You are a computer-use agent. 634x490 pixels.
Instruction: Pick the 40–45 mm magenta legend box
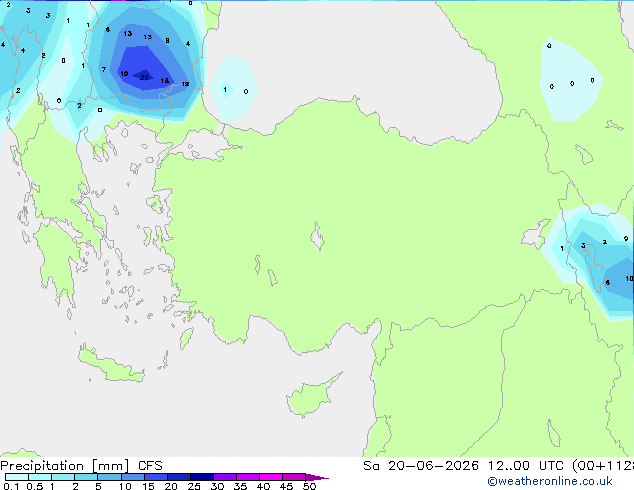271,477
